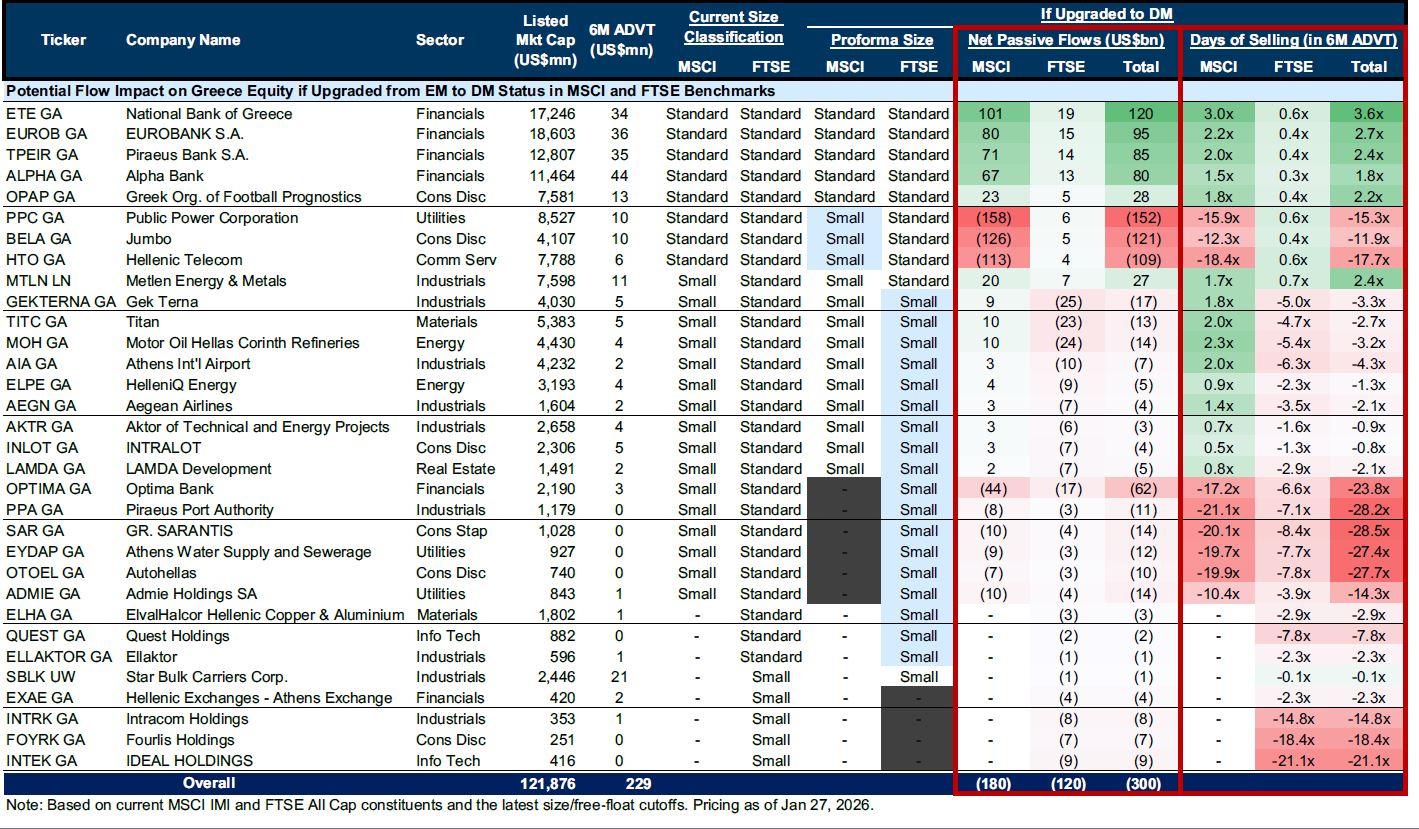The image size is (1419, 829).
Task: Click the Ticker column header
Action: click(63, 40)
